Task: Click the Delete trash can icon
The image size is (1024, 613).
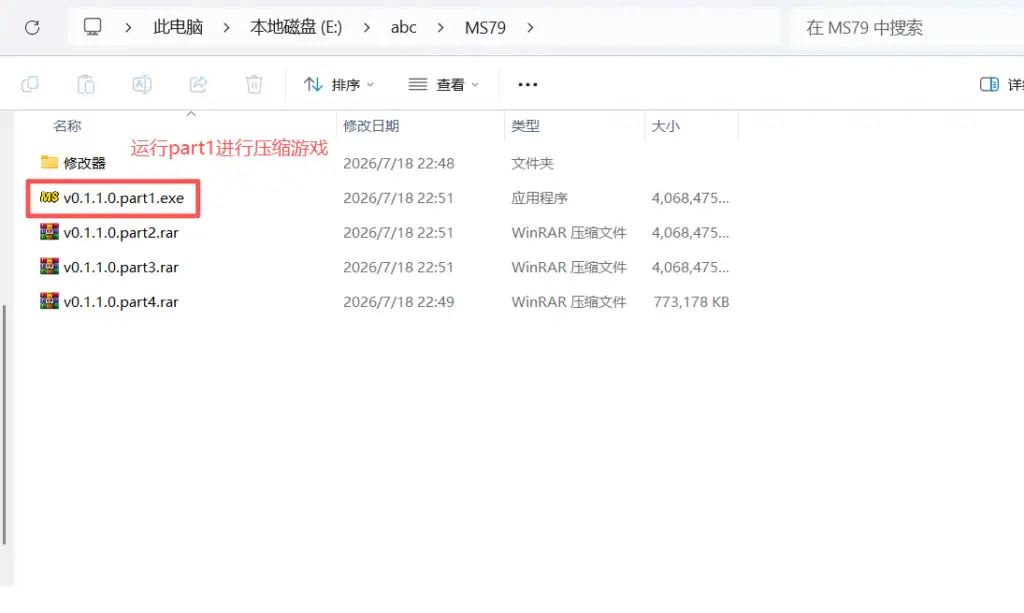Action: (x=254, y=84)
